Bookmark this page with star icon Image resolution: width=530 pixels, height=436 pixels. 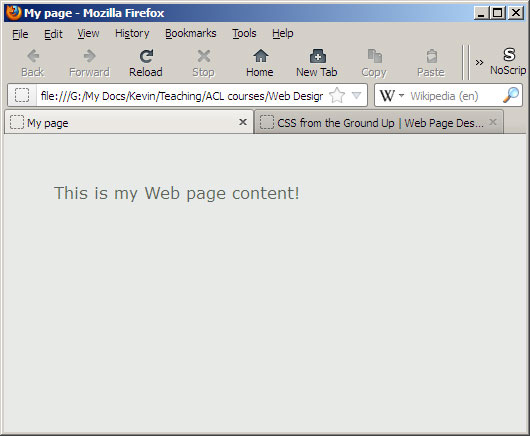click(x=337, y=95)
